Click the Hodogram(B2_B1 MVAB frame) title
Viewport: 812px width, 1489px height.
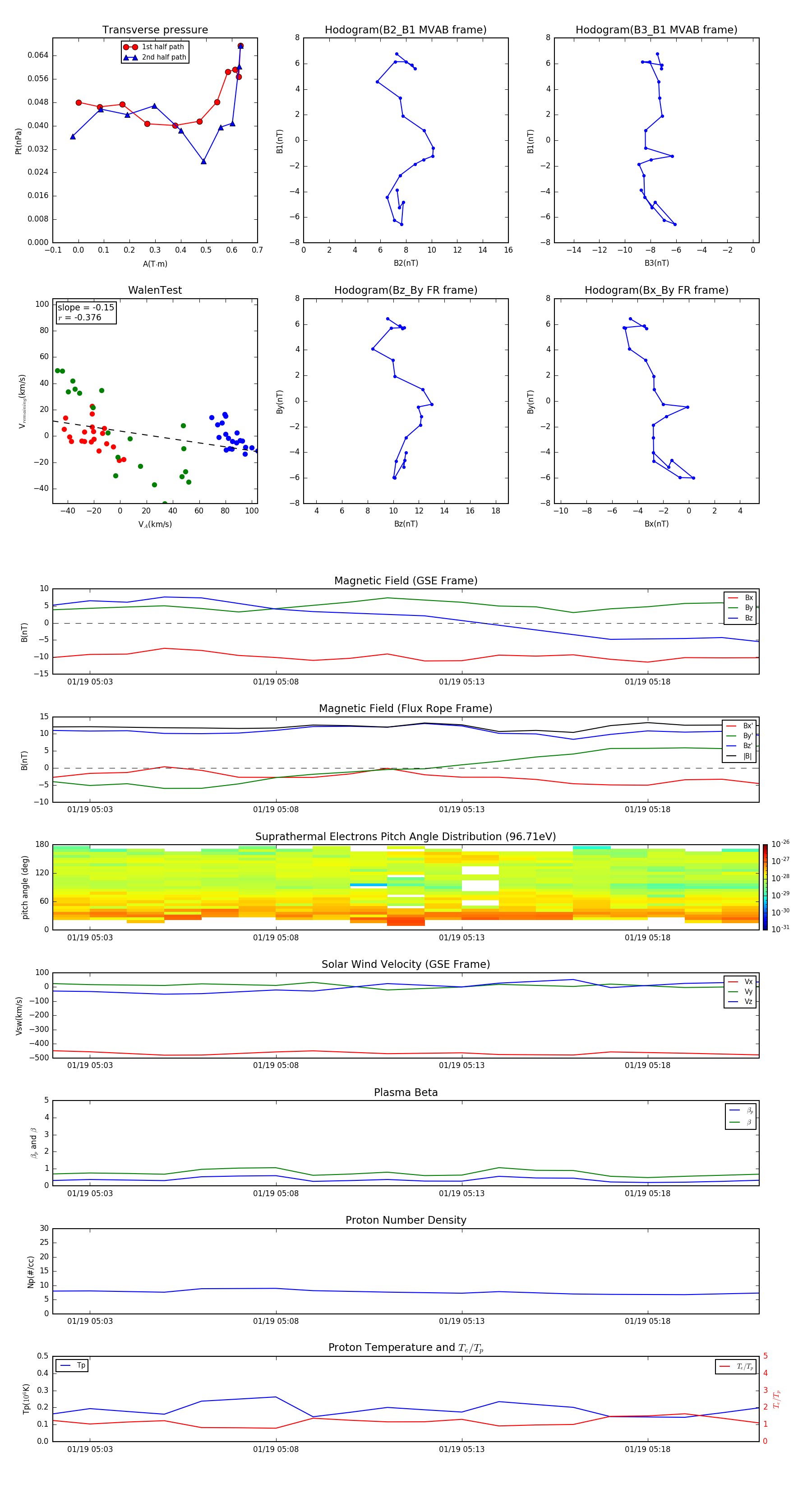point(405,30)
